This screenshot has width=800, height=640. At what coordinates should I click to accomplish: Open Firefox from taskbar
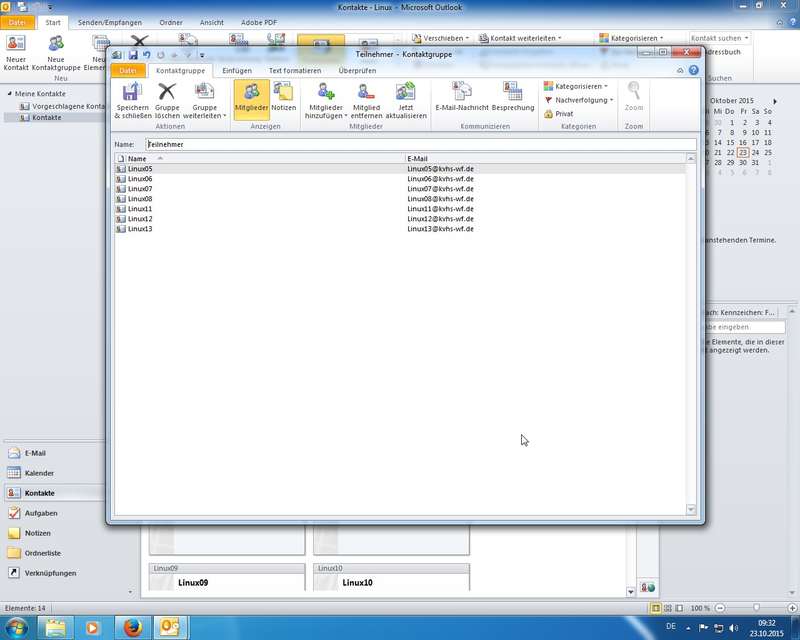coord(132,627)
